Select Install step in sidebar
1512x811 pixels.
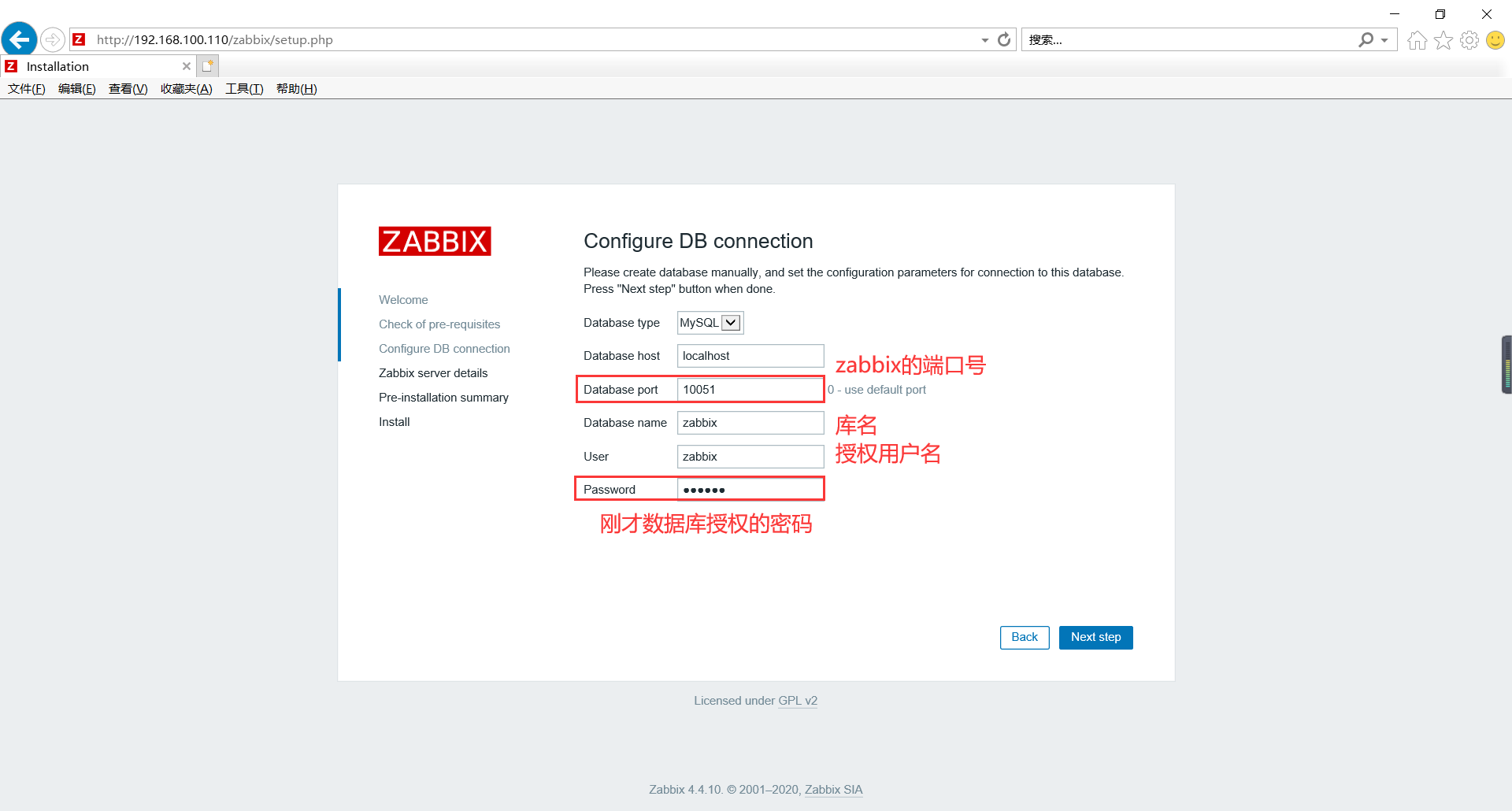[395, 422]
